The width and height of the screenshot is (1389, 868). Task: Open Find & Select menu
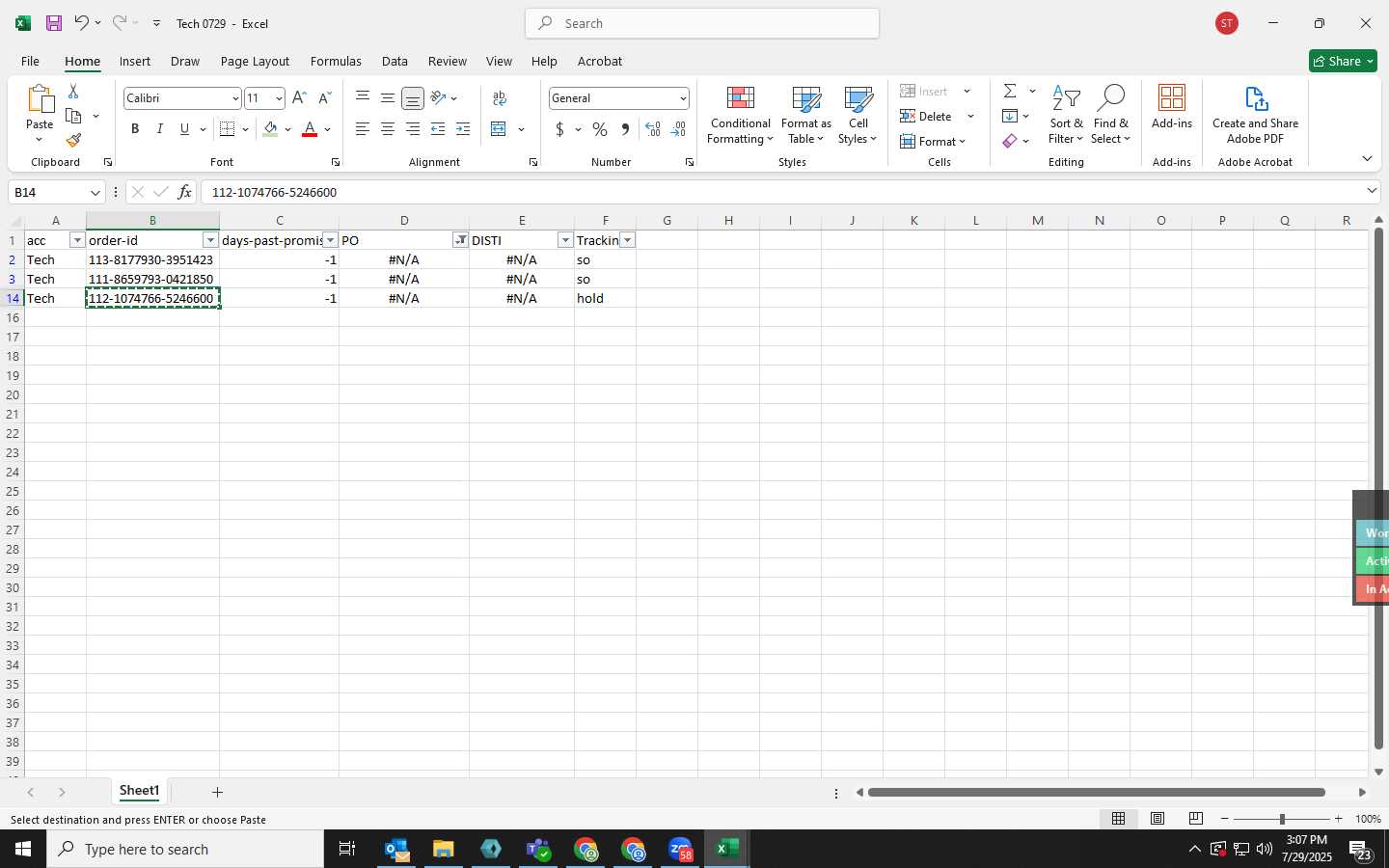point(1111,116)
